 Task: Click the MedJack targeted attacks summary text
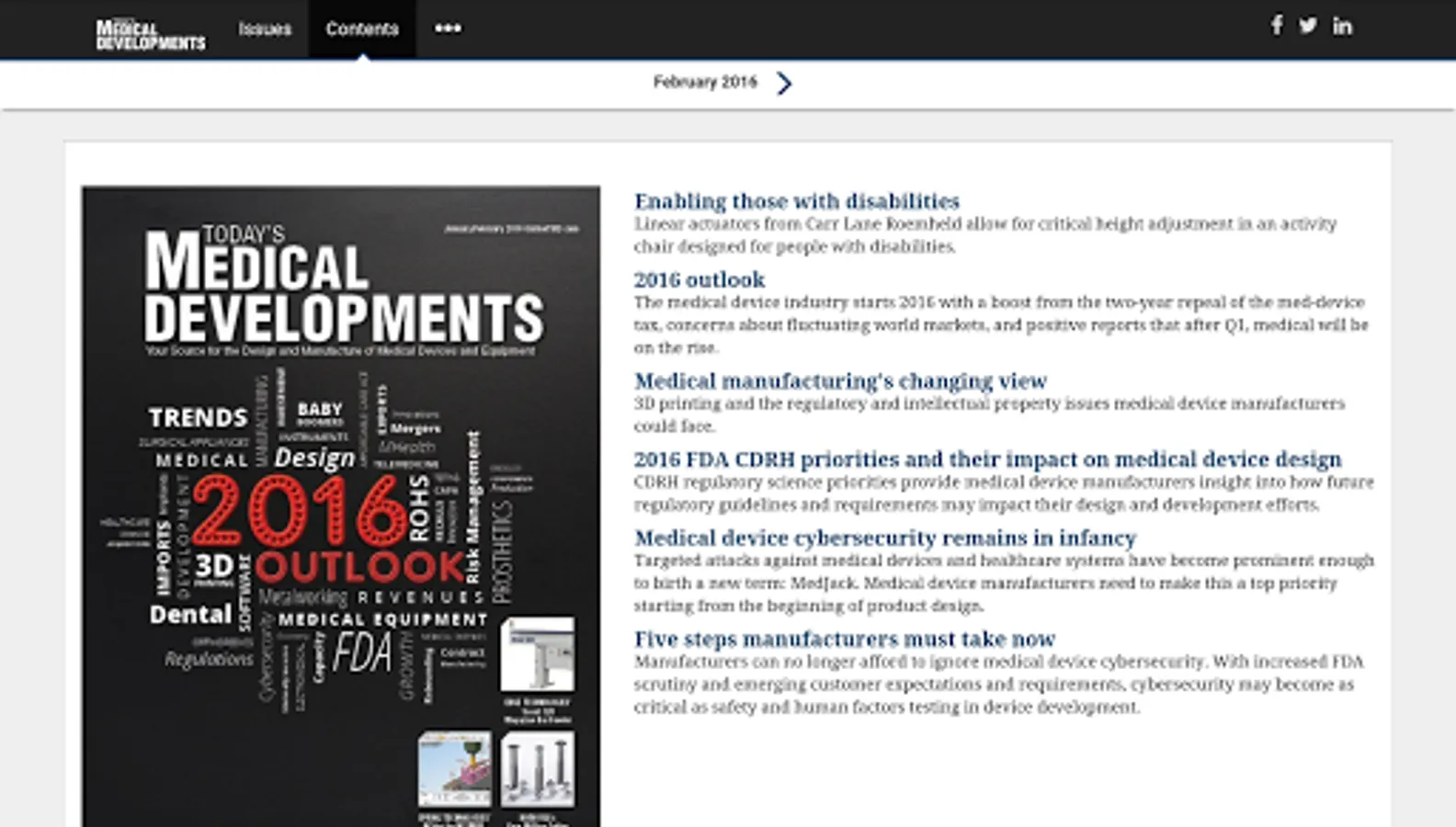click(x=1004, y=583)
